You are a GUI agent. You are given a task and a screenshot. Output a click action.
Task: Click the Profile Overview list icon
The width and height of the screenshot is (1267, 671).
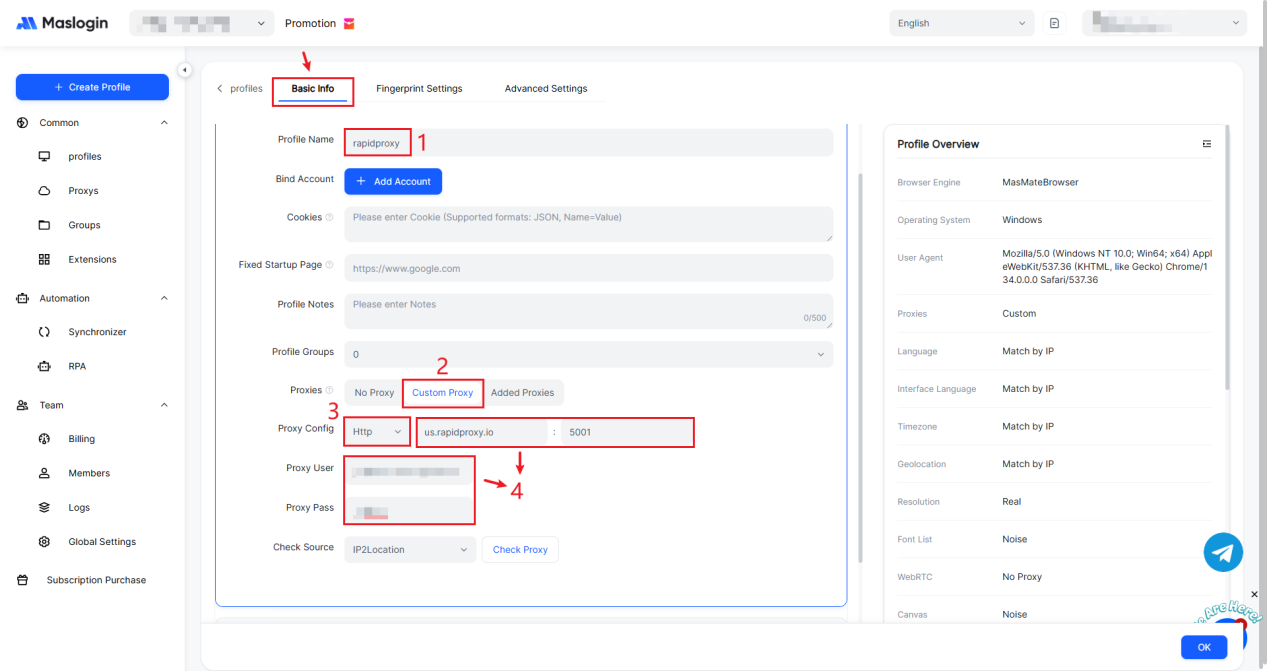(x=1207, y=144)
